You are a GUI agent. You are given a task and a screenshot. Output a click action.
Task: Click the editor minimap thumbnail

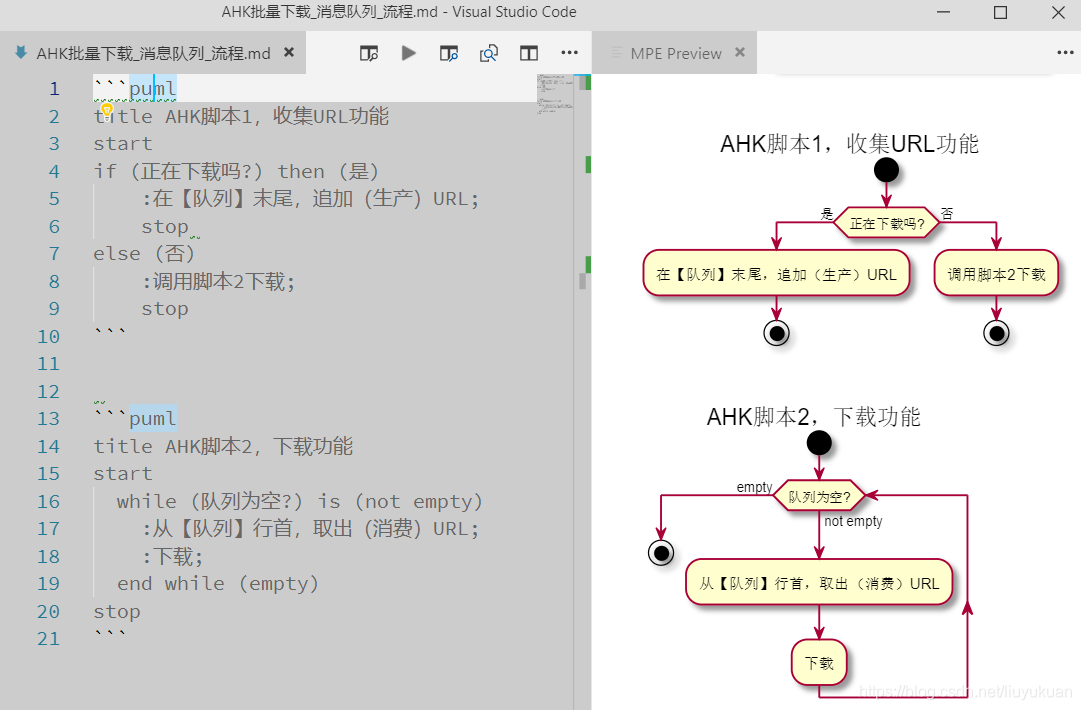[x=555, y=93]
